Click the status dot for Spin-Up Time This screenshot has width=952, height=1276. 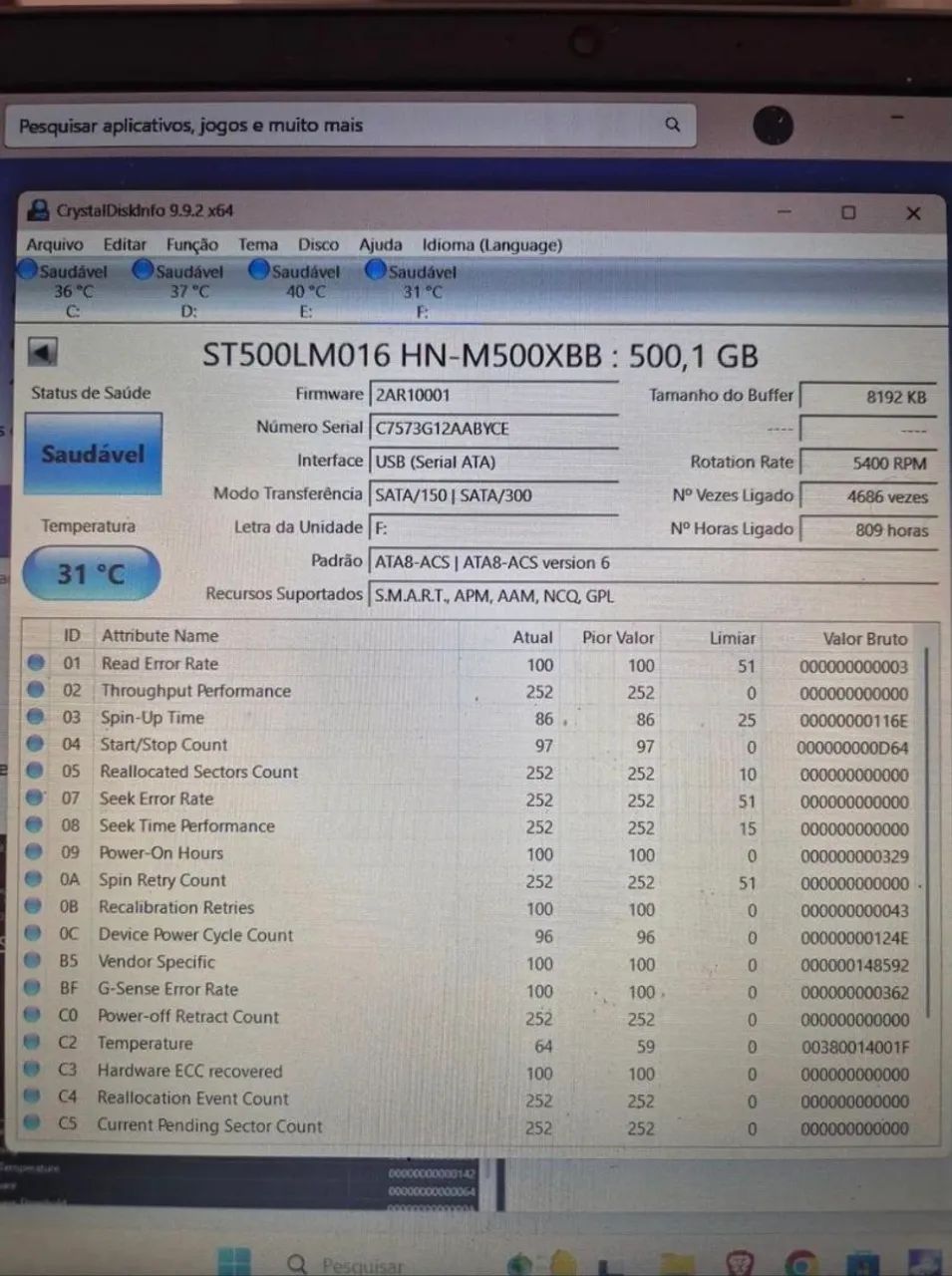[x=36, y=716]
